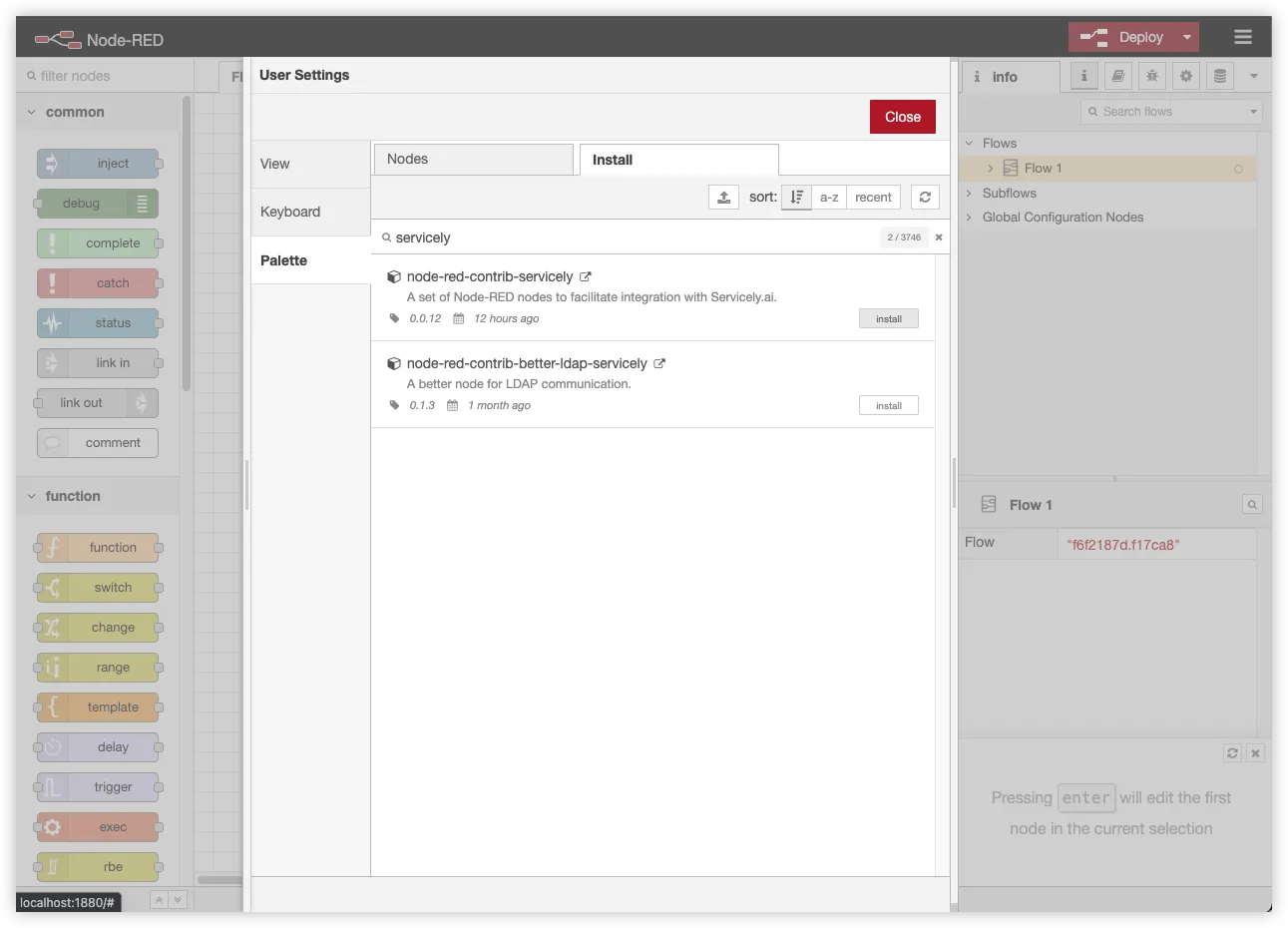This screenshot has width=1288, height=928.
Task: Show the help book sidebar tab
Action: pyautogui.click(x=1118, y=76)
